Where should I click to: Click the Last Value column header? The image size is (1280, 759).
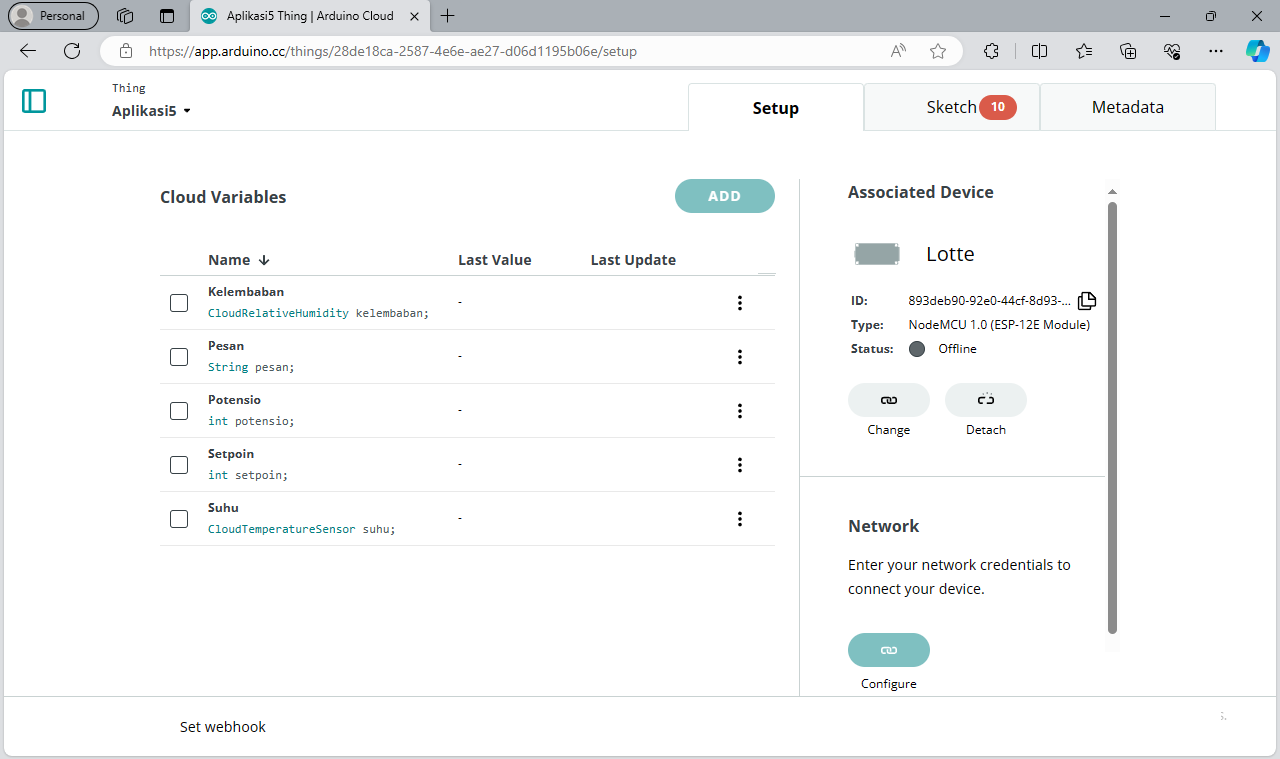pyautogui.click(x=495, y=260)
